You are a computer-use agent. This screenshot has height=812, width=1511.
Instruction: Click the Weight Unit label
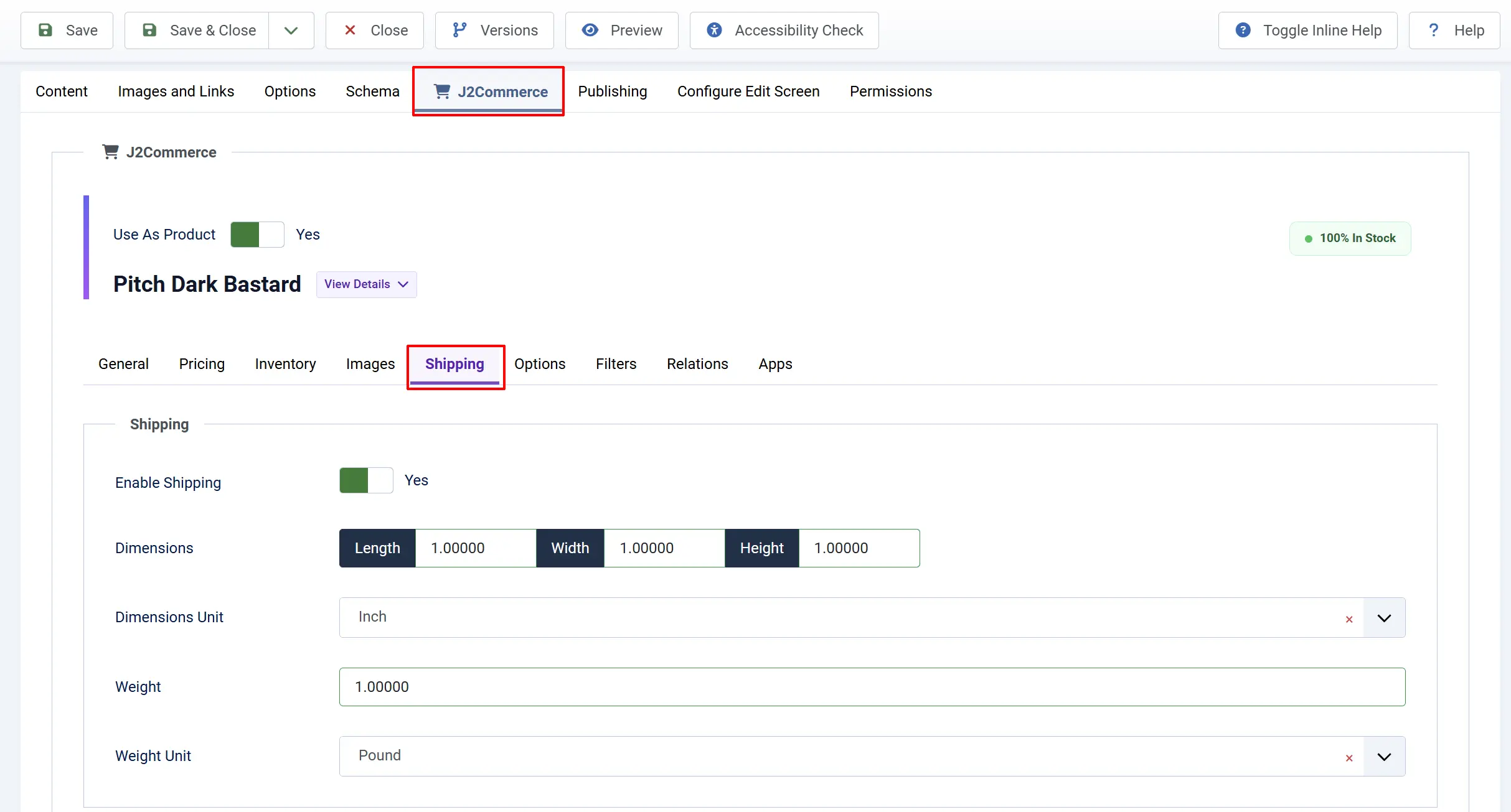click(153, 756)
